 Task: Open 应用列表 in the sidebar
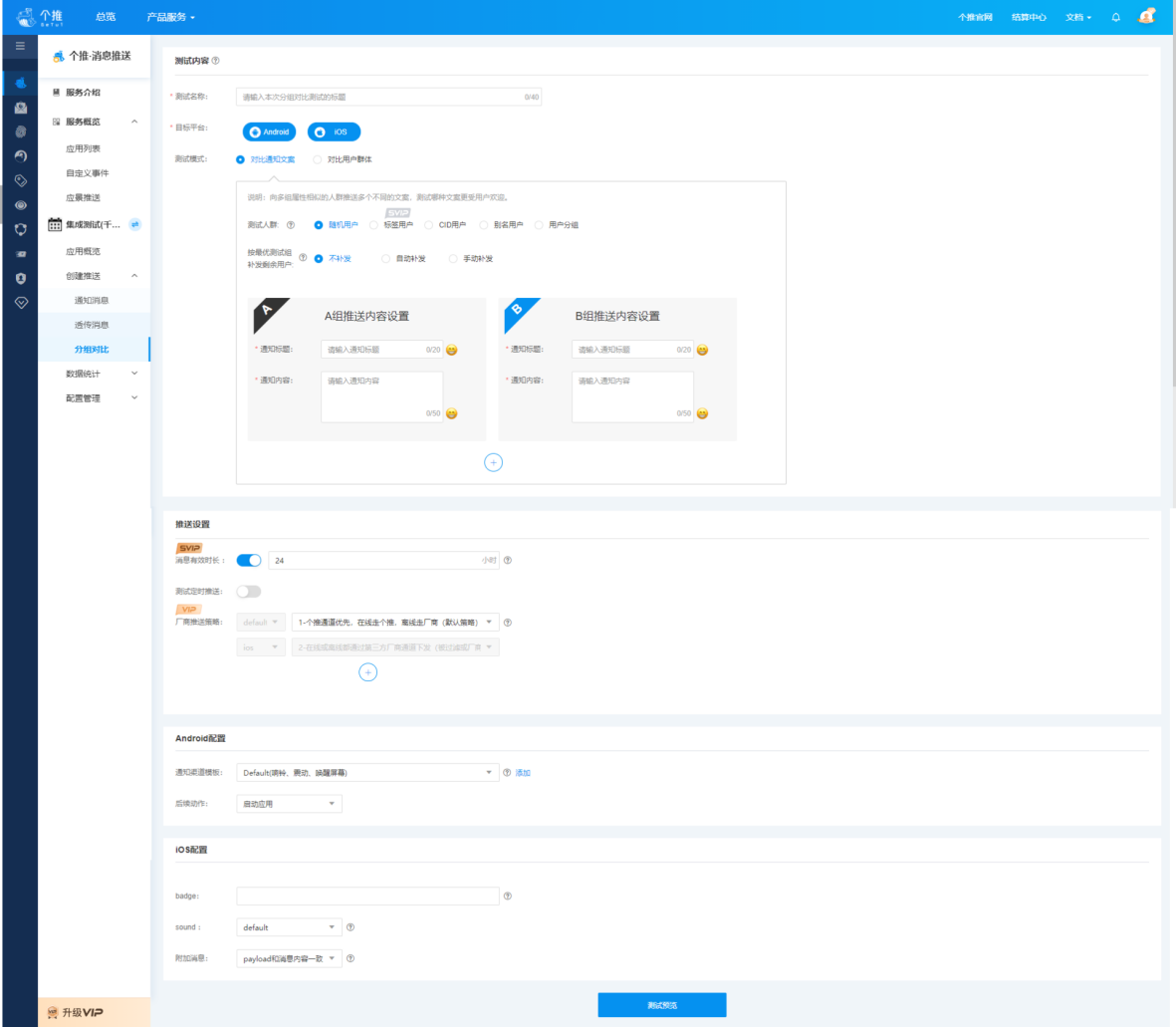tap(83, 148)
